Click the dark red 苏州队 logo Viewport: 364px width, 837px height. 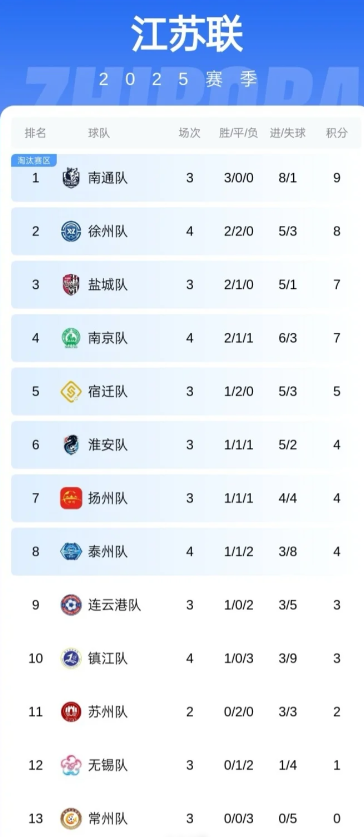[71, 712]
